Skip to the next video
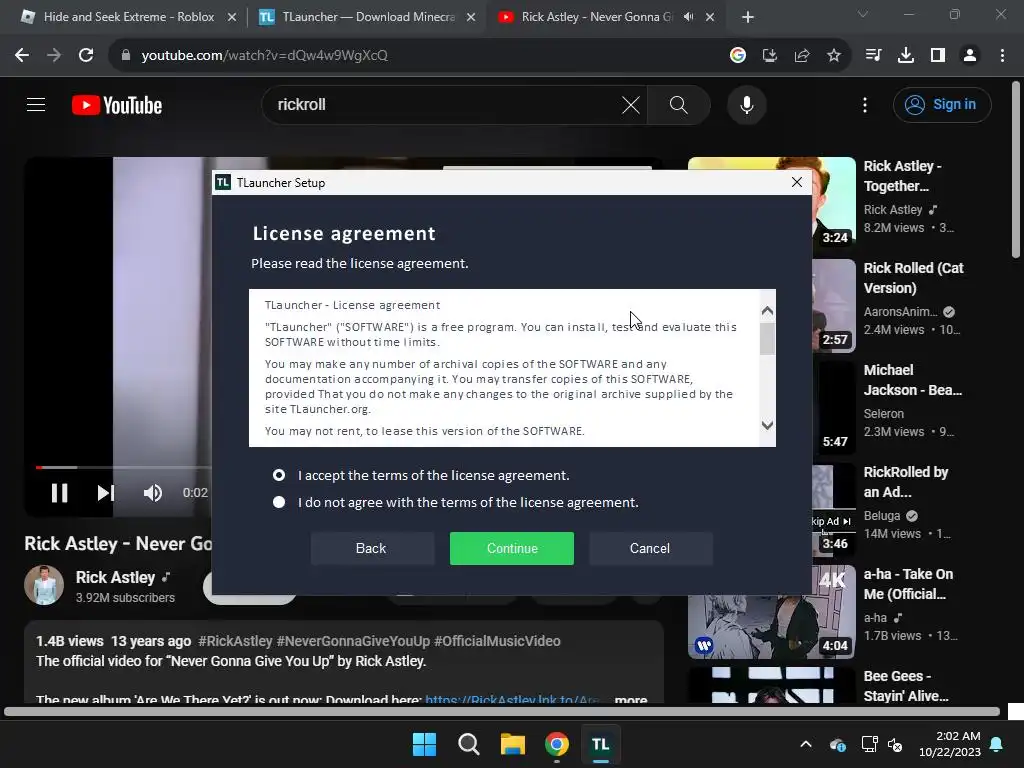The height and width of the screenshot is (768, 1024). 106,493
